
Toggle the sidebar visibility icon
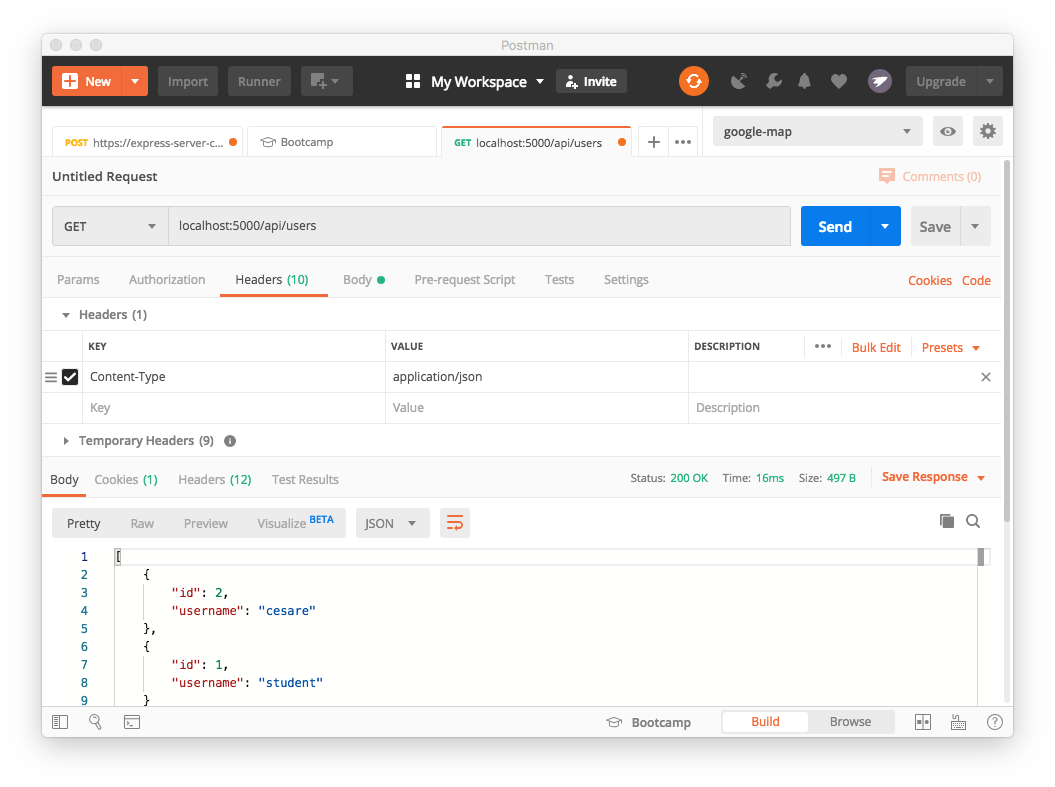click(x=59, y=721)
